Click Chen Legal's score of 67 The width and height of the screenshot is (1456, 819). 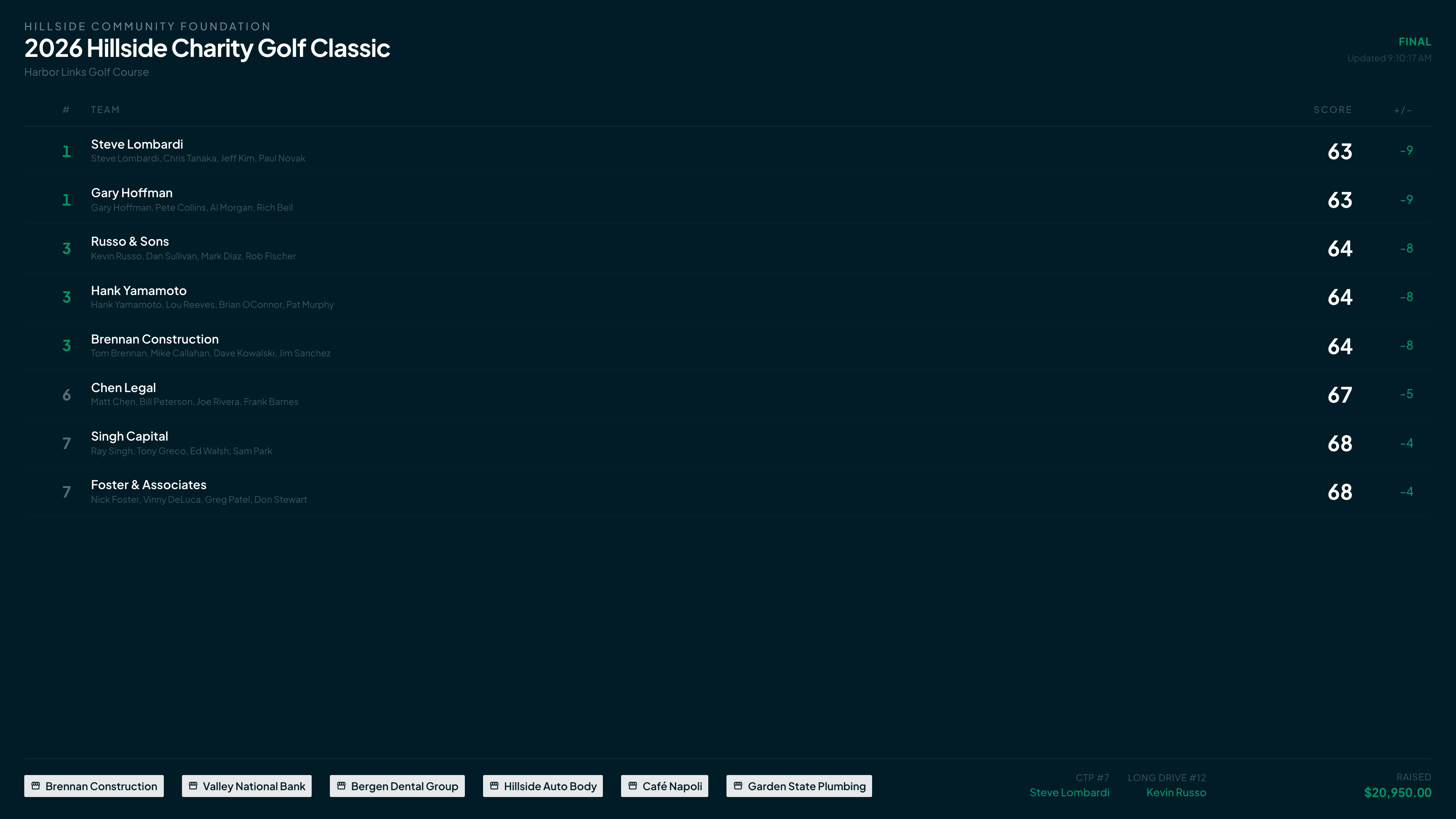click(x=1340, y=394)
